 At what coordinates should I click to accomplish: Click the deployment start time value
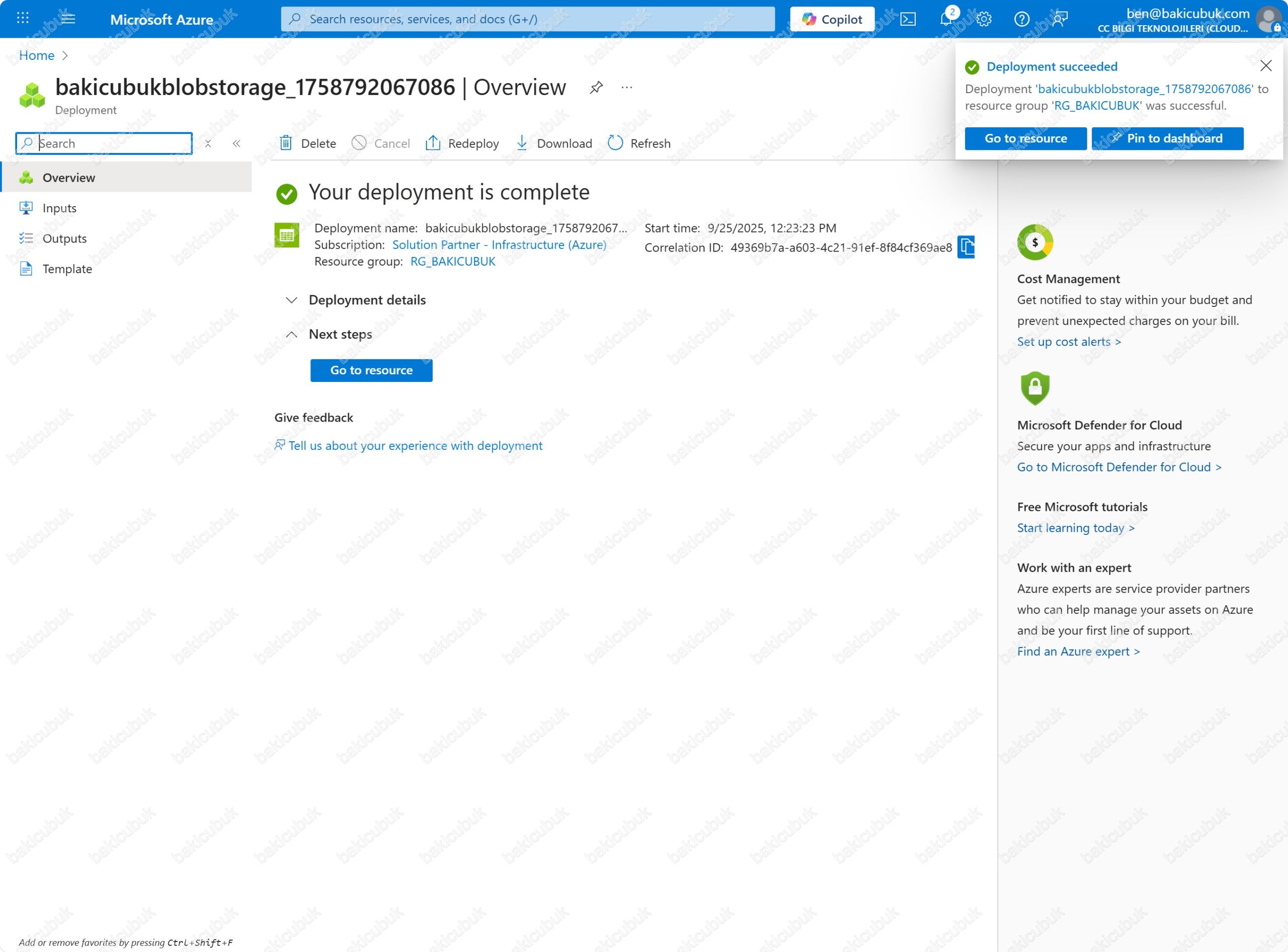pyautogui.click(x=772, y=228)
